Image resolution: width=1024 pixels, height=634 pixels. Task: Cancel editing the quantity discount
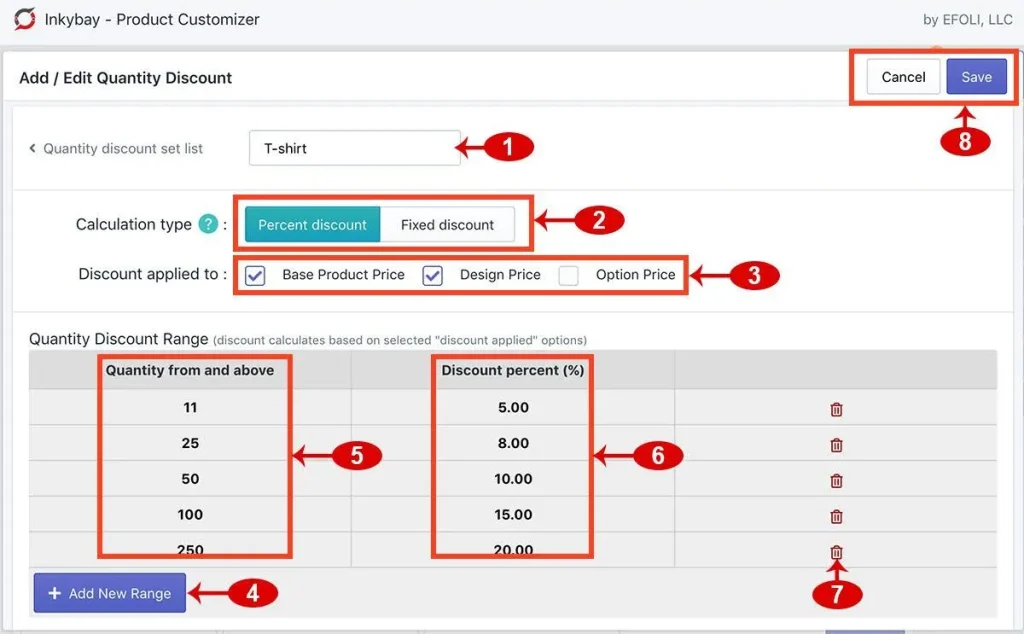902,76
